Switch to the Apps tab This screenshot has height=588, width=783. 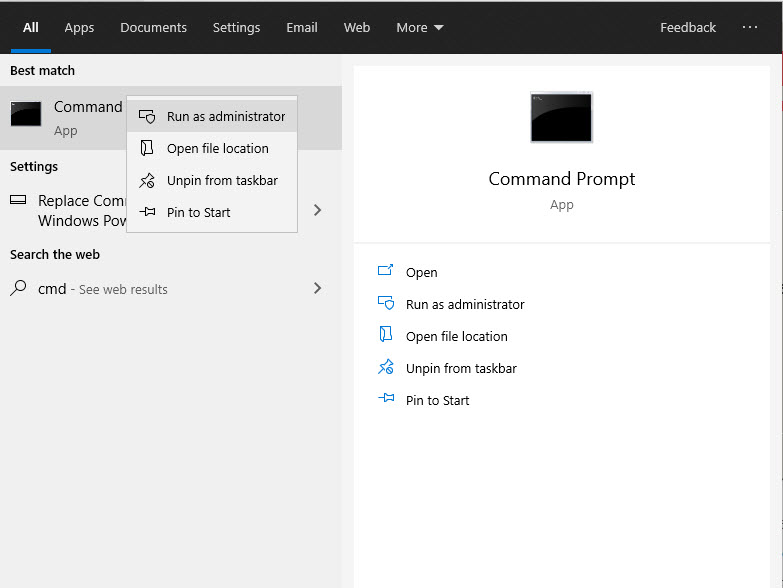(79, 28)
